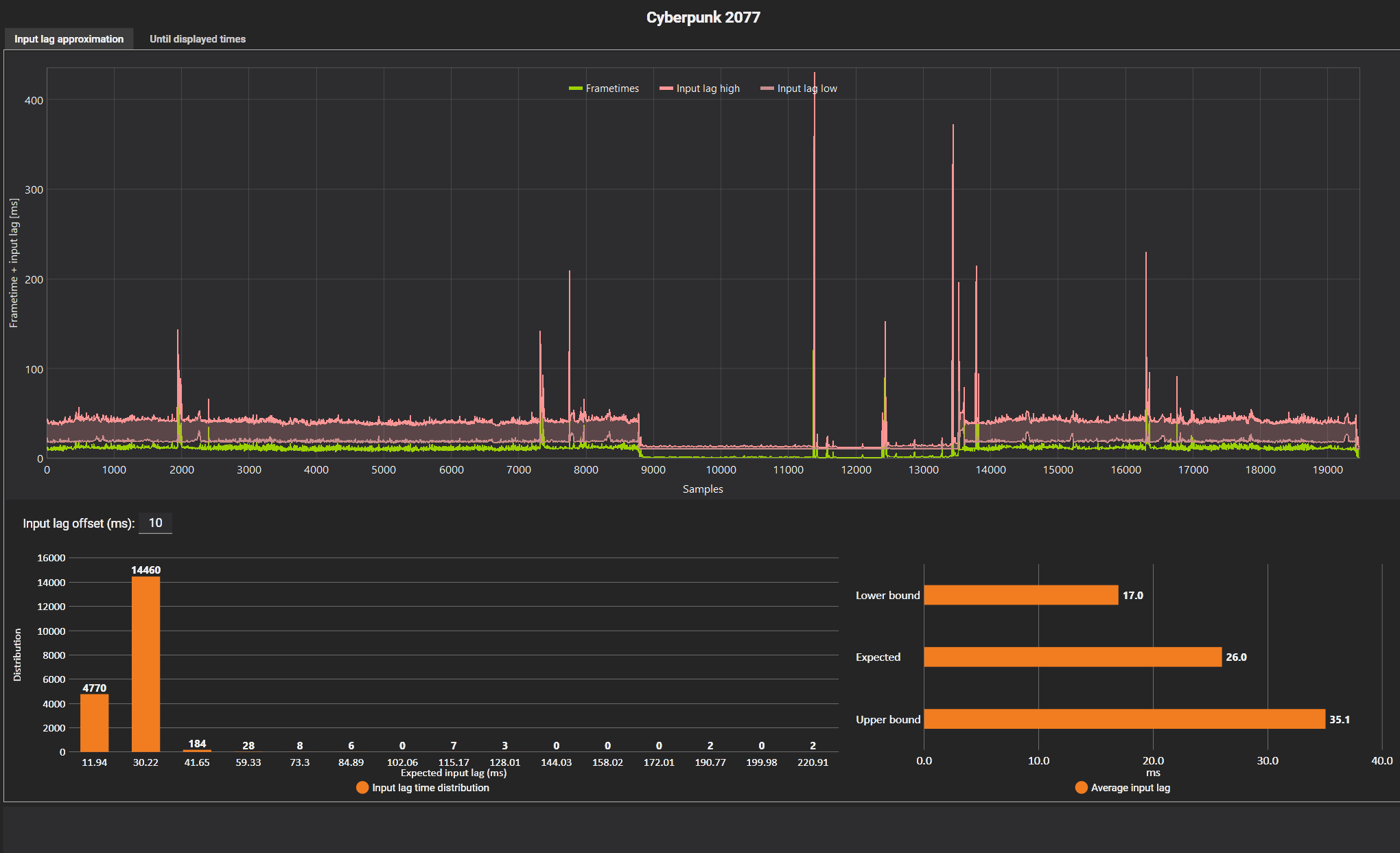Click the histogram bar labeled 4770

click(94, 723)
